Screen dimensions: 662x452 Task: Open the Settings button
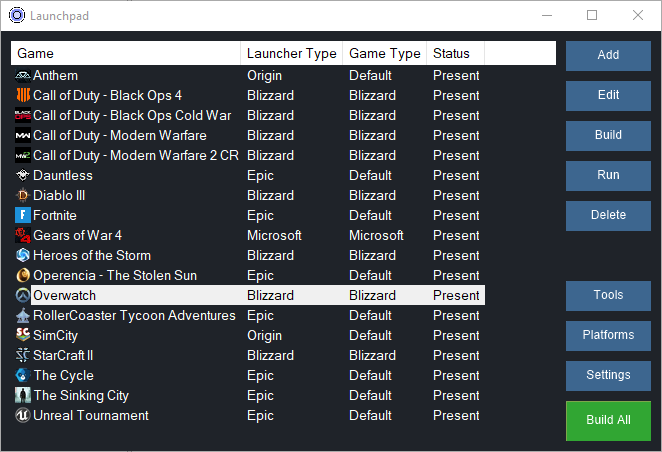[x=608, y=375]
